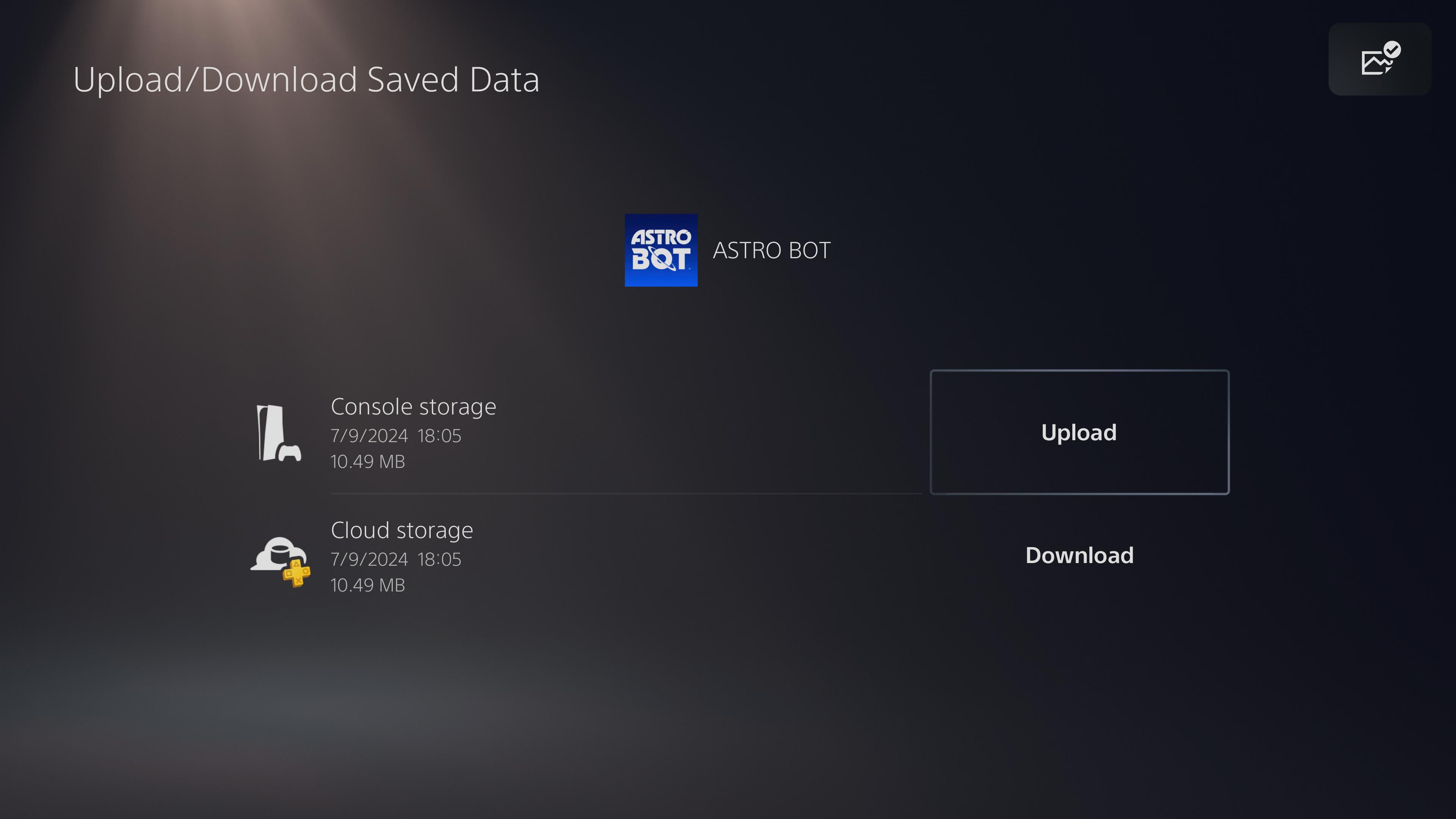Image resolution: width=1456 pixels, height=819 pixels.
Task: Click the ASTRO BOT game cover thumbnail
Action: [661, 250]
